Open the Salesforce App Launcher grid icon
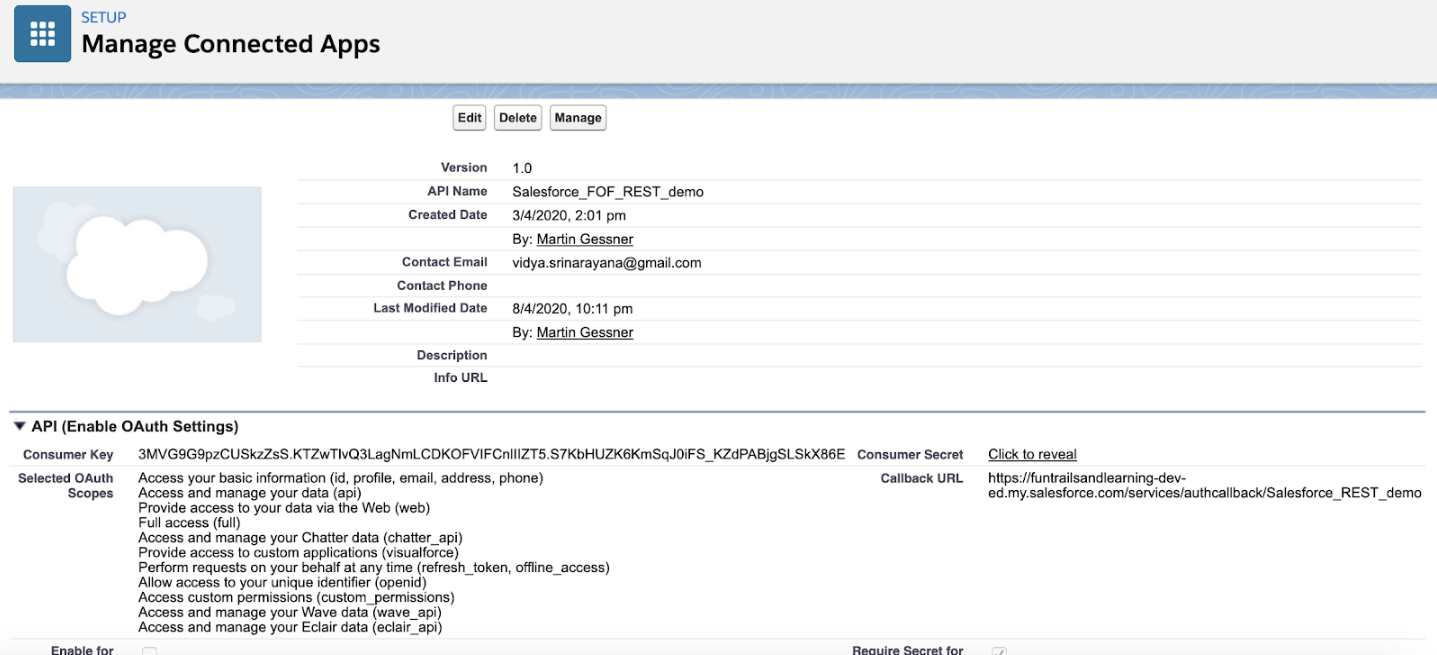The image size is (1437, 655). (x=42, y=33)
